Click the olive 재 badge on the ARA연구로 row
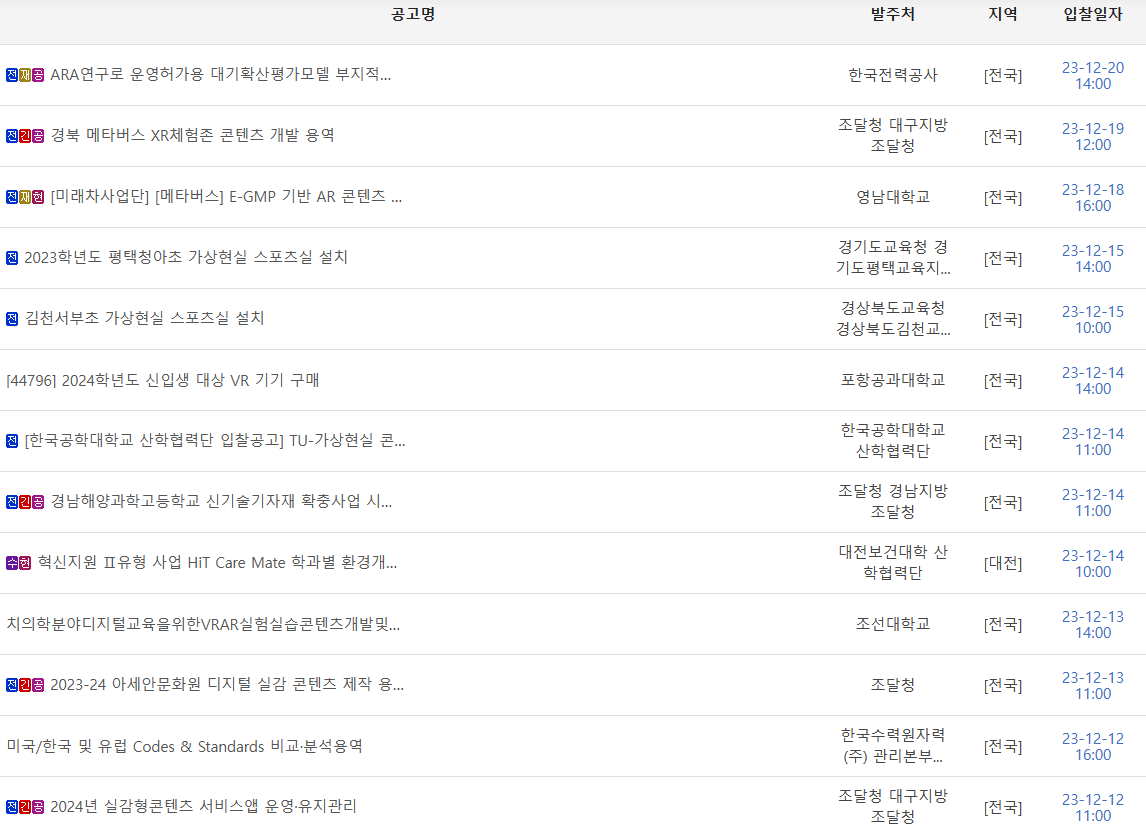Viewport: 1146px width, 832px height. (25, 75)
